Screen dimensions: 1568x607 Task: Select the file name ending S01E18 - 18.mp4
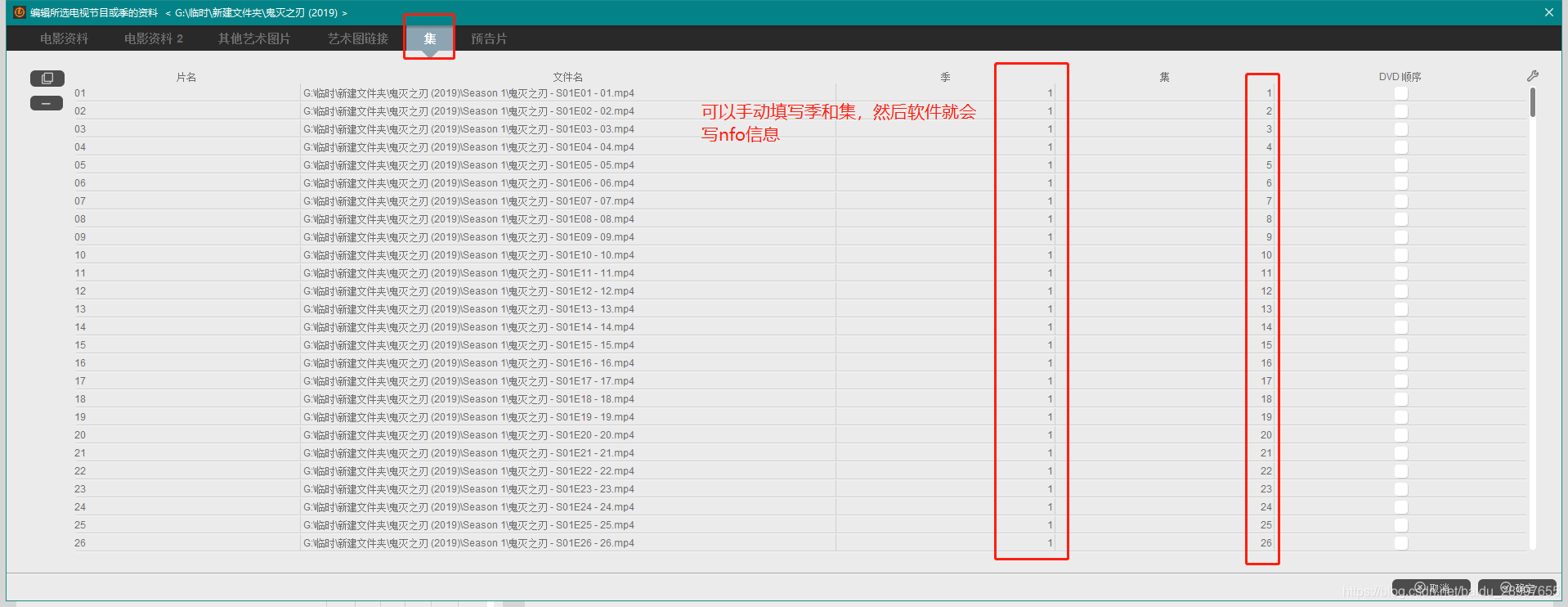tap(568, 399)
